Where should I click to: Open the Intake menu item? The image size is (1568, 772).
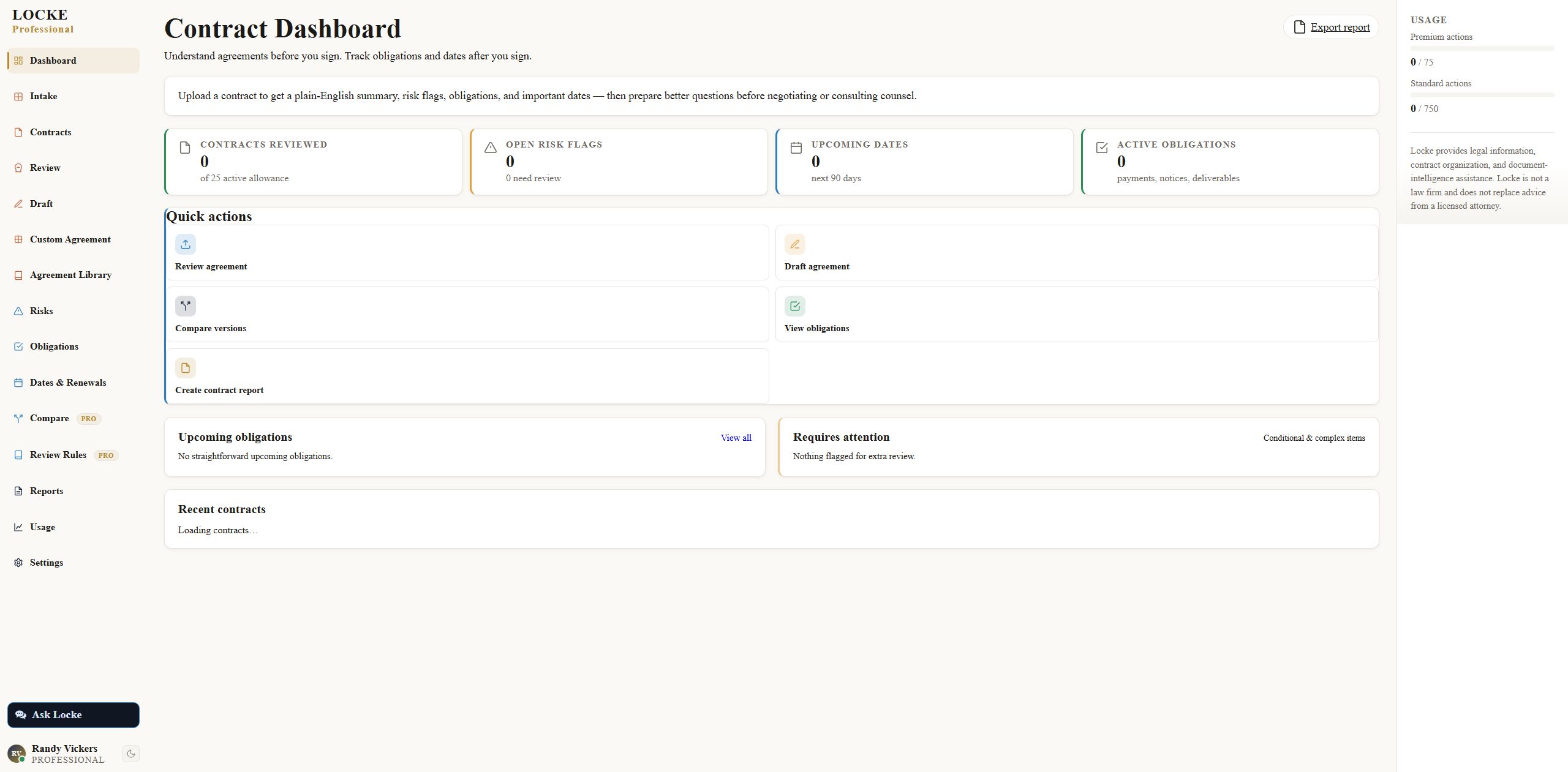pos(73,96)
